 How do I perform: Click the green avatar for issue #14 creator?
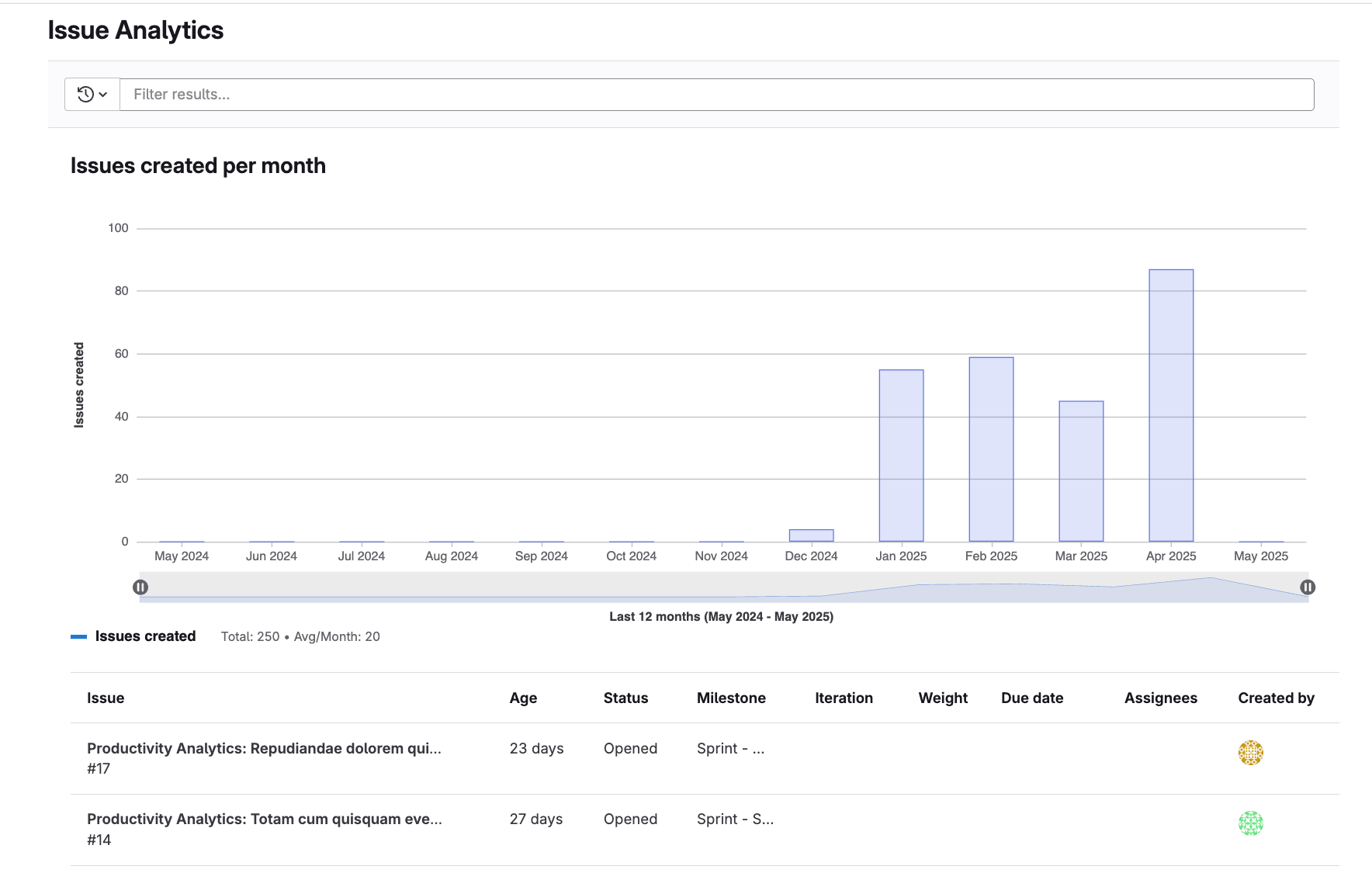pyautogui.click(x=1249, y=823)
